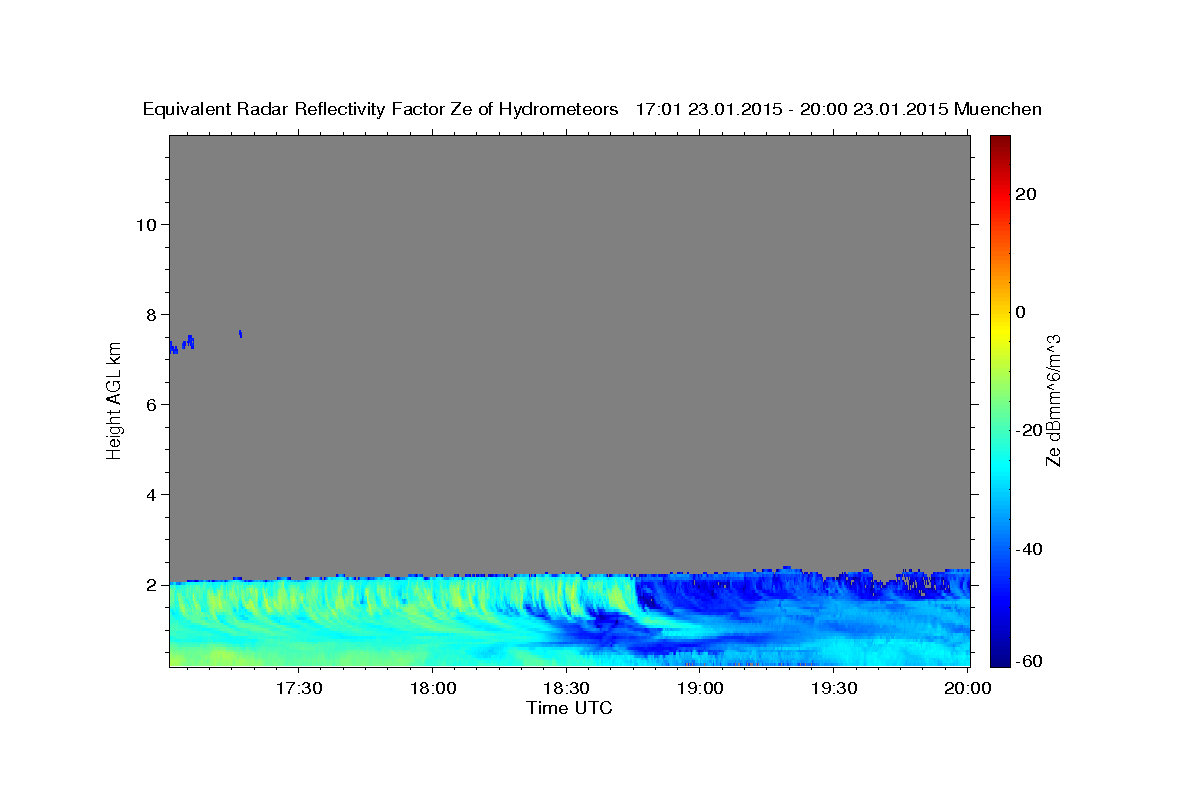The image size is (1200, 800).
Task: Click the height tick label '2'
Action: [x=152, y=584]
